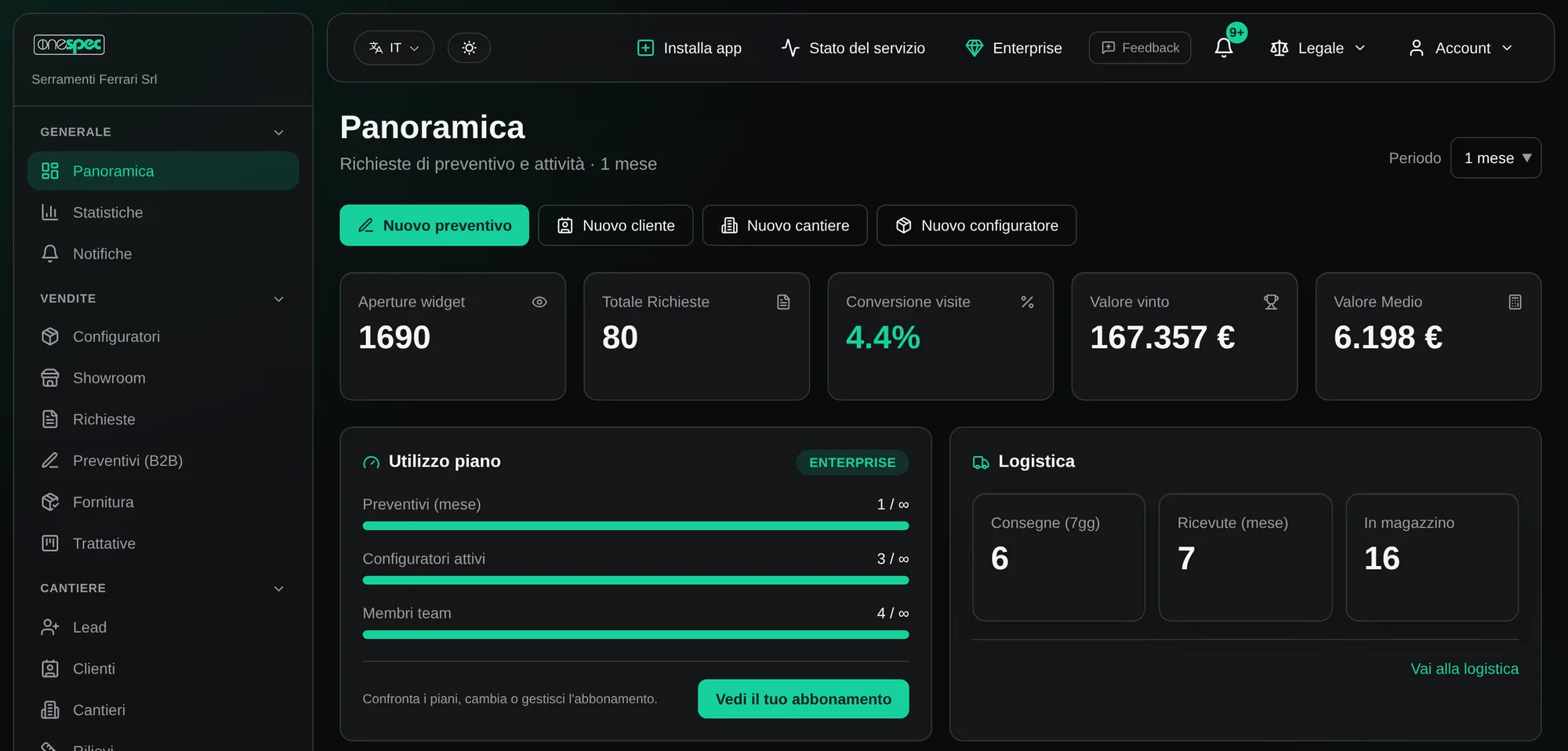Follow the Vai alla logistica link
The image size is (1568, 751).
click(x=1465, y=669)
